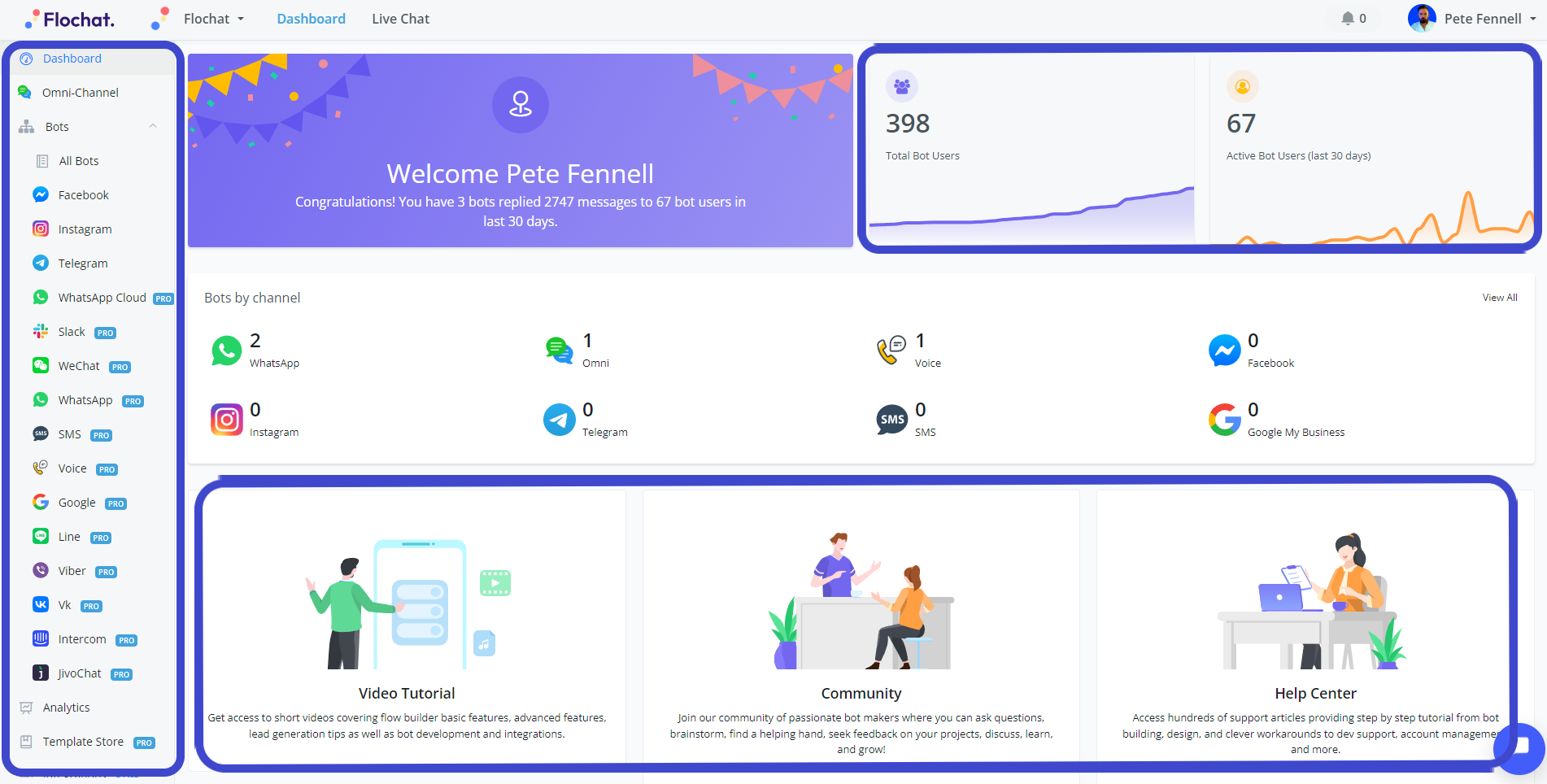This screenshot has height=784, width=1547.
Task: Click the WhatsApp icon in Bots by channel
Action: click(x=226, y=351)
